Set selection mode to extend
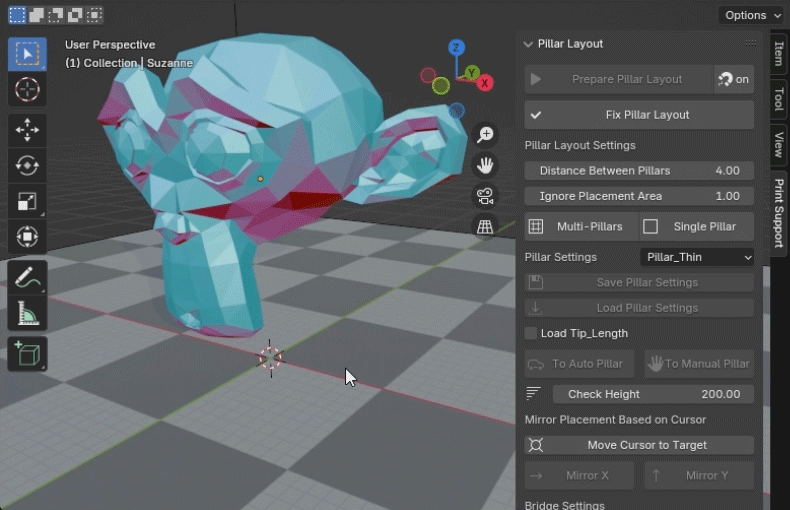Viewport: 790px width, 510px height. coord(36,15)
